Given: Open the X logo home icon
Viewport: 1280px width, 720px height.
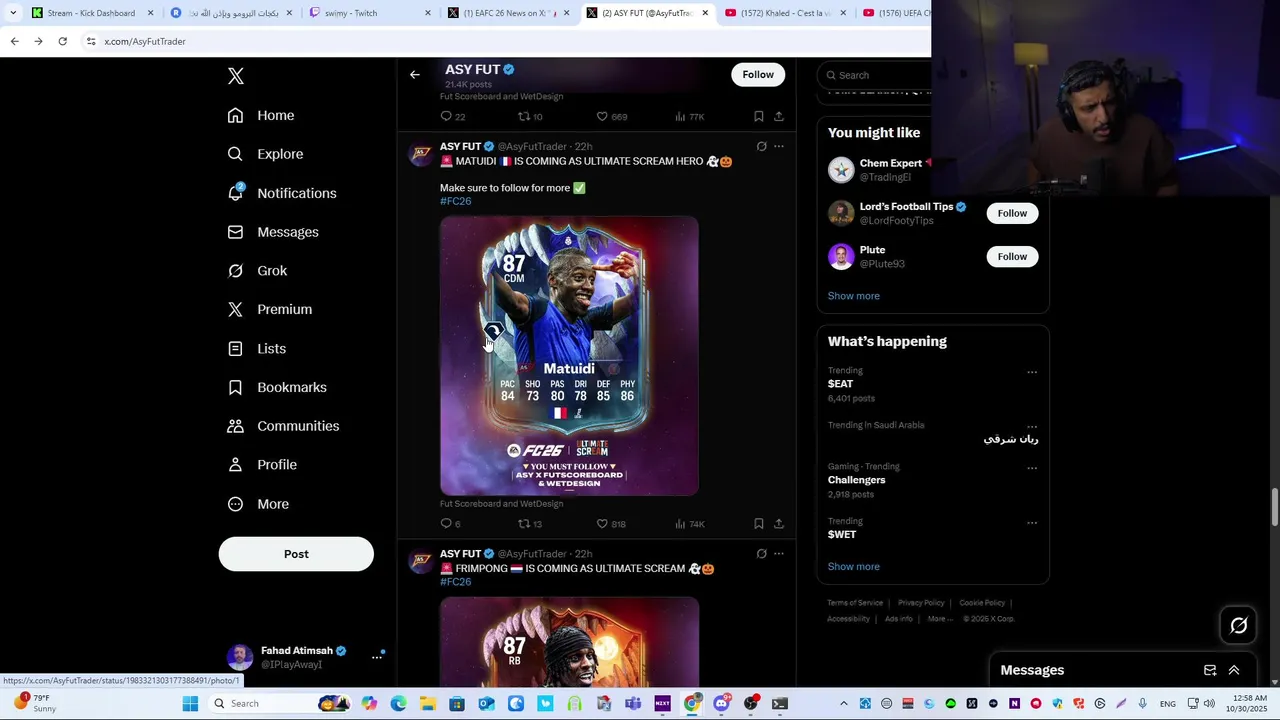Looking at the screenshot, I should coord(235,76).
